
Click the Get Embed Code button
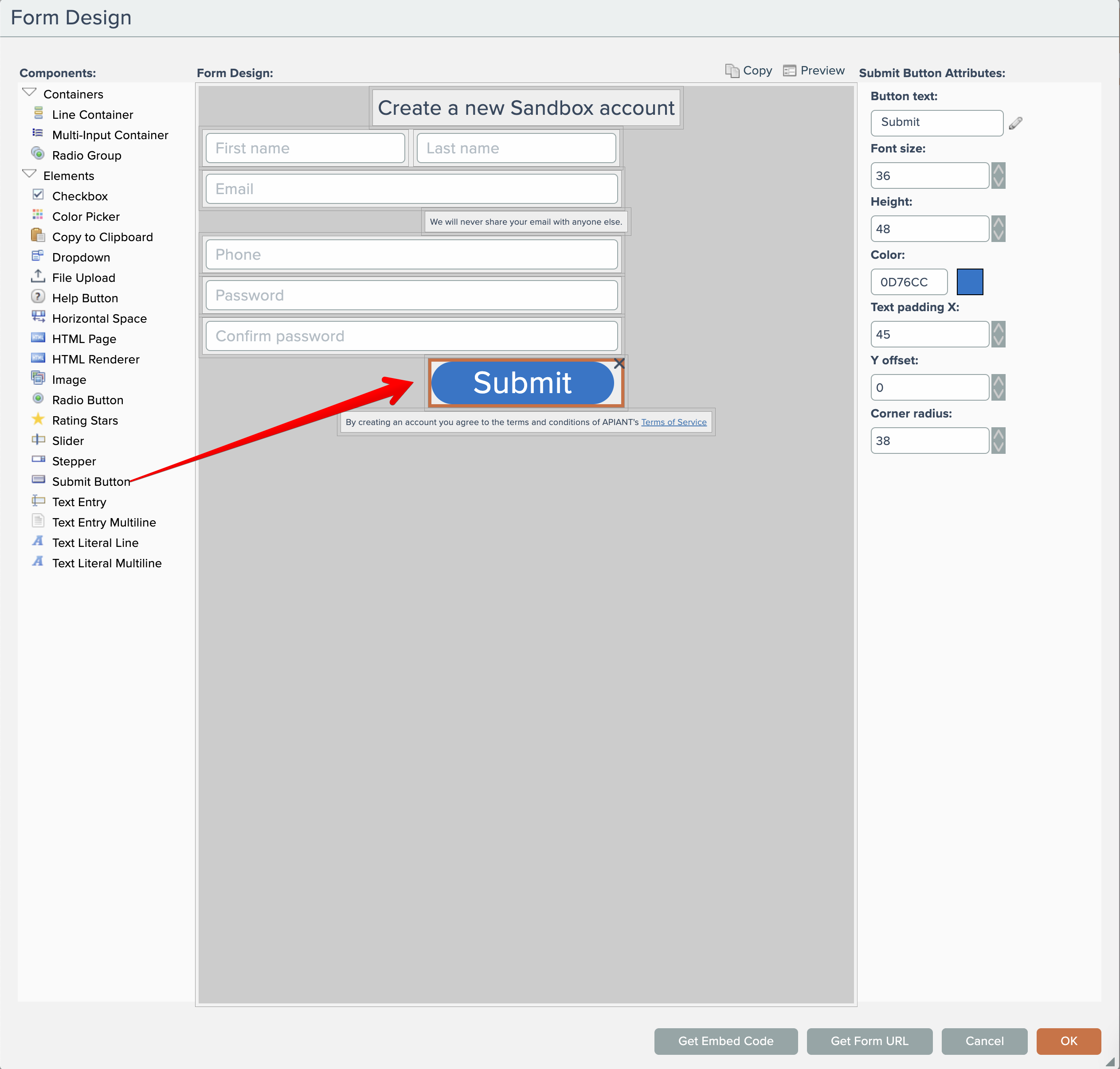pos(725,1041)
